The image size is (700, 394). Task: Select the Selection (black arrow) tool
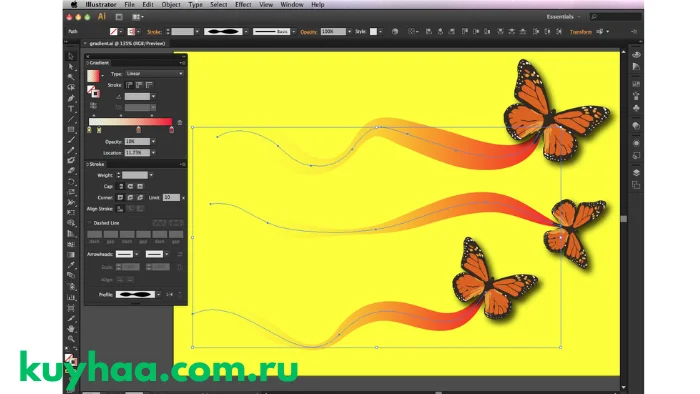pos(71,56)
